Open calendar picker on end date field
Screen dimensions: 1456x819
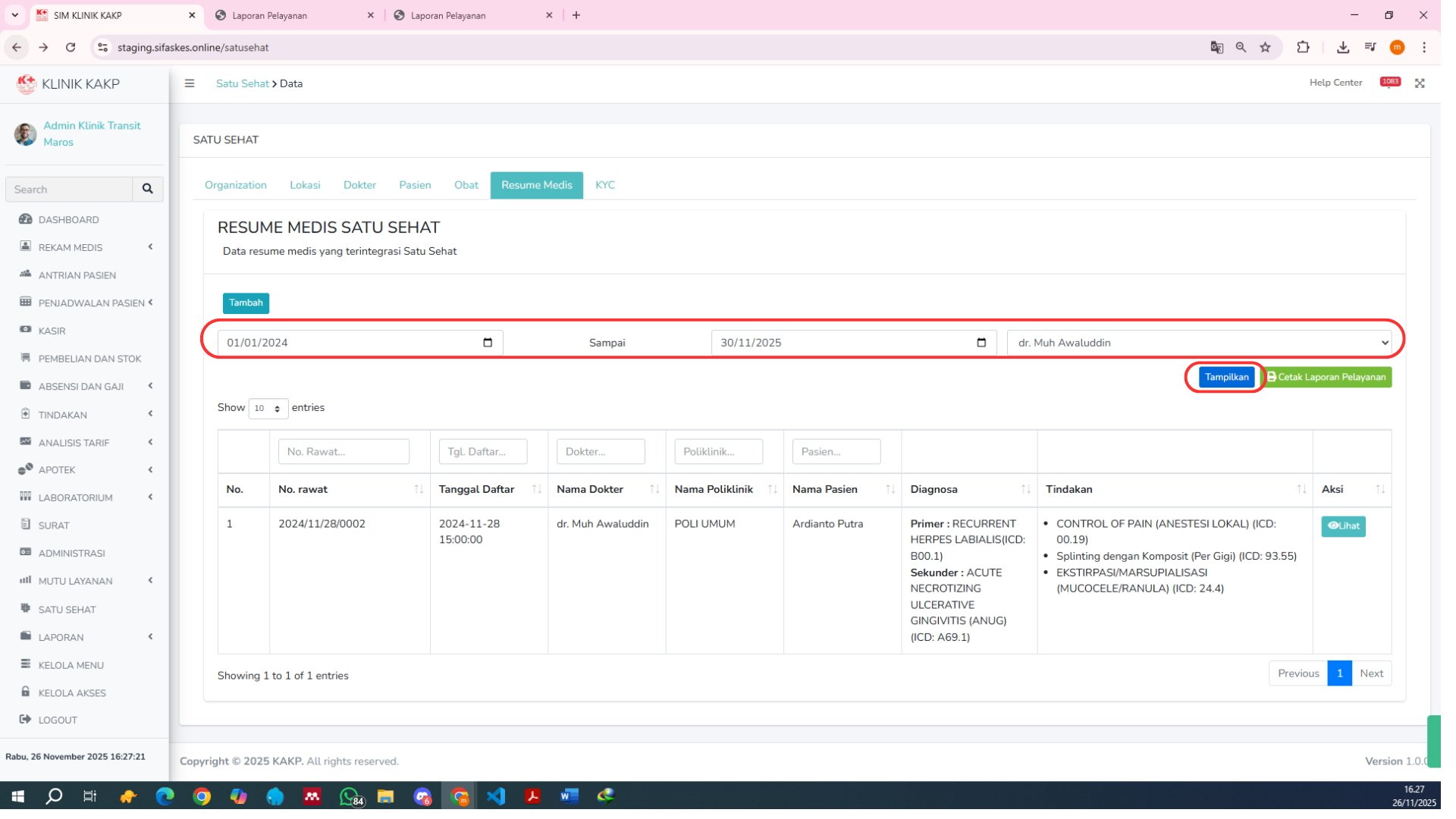981,343
